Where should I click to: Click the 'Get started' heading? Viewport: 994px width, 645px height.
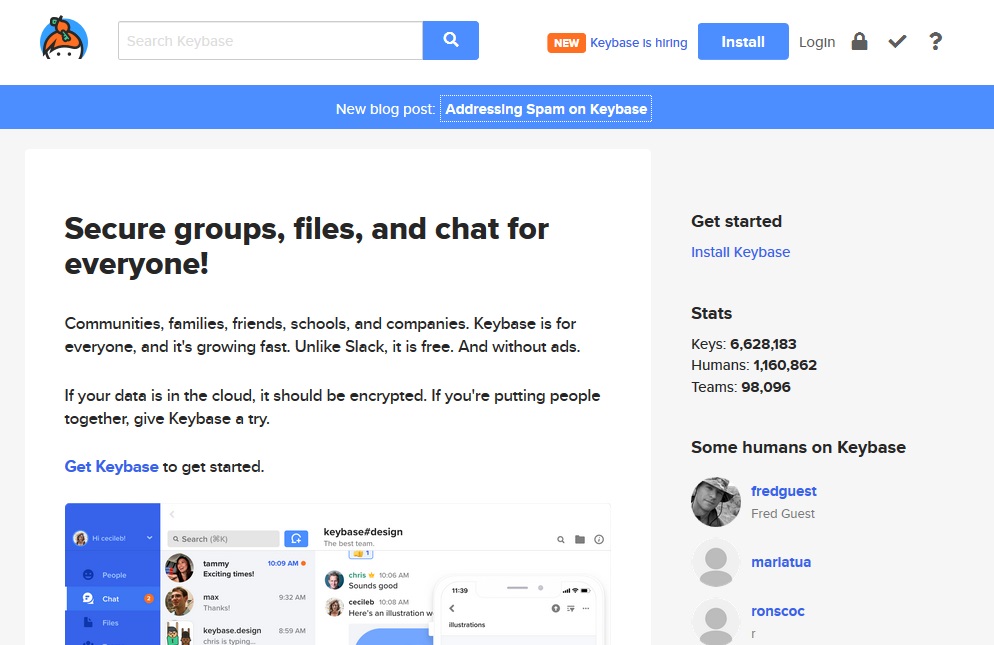pyautogui.click(x=737, y=221)
